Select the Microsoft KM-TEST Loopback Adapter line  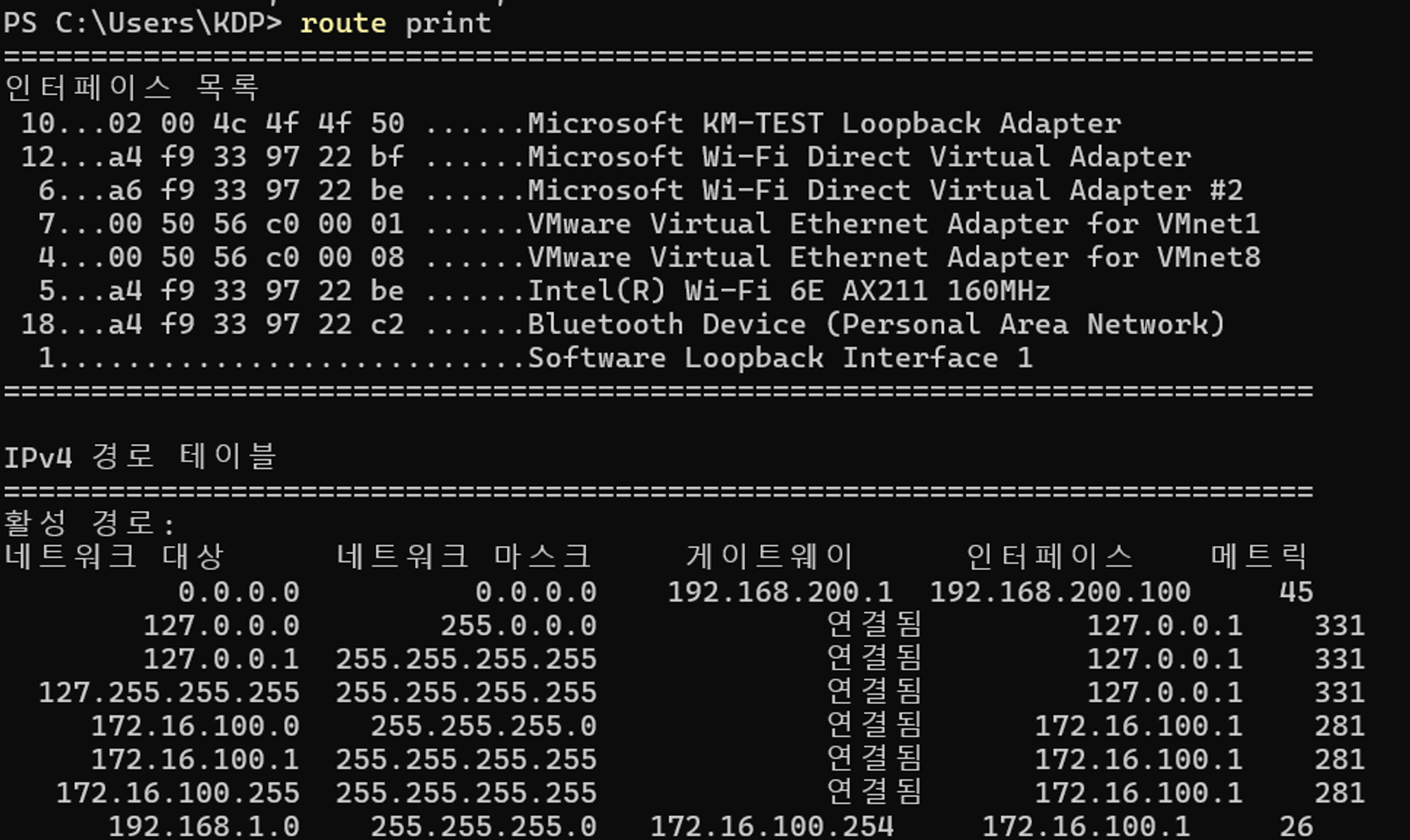tap(571, 124)
